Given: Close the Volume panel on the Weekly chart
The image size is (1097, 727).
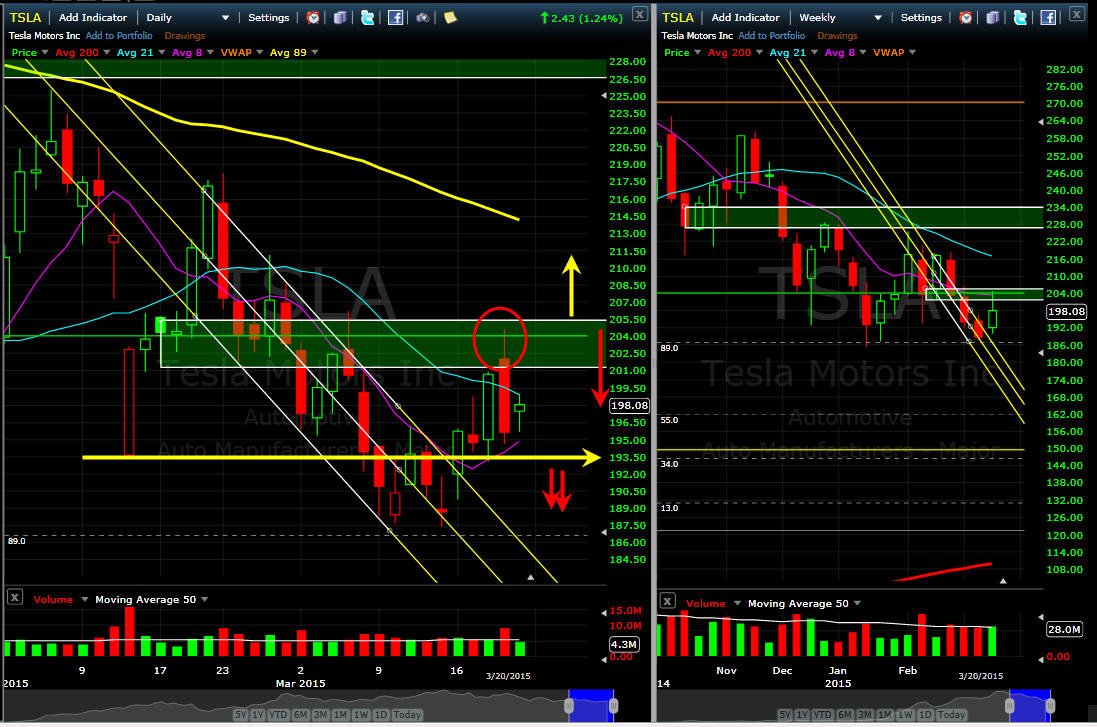Looking at the screenshot, I should (667, 601).
